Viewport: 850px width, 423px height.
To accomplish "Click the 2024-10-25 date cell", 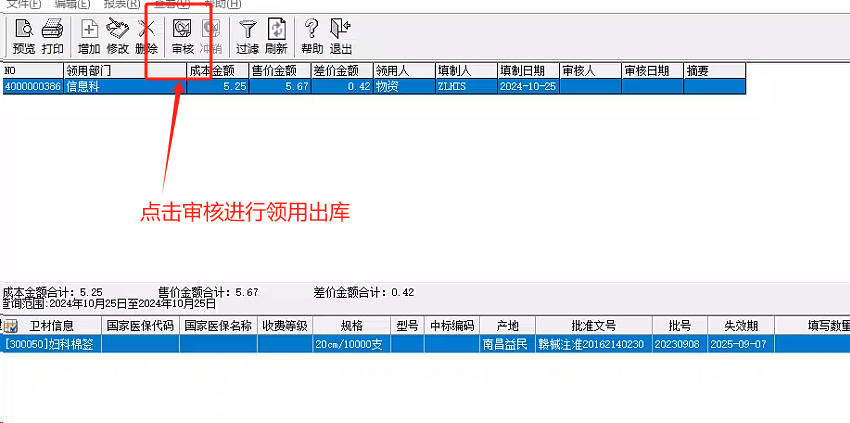I will (529, 86).
